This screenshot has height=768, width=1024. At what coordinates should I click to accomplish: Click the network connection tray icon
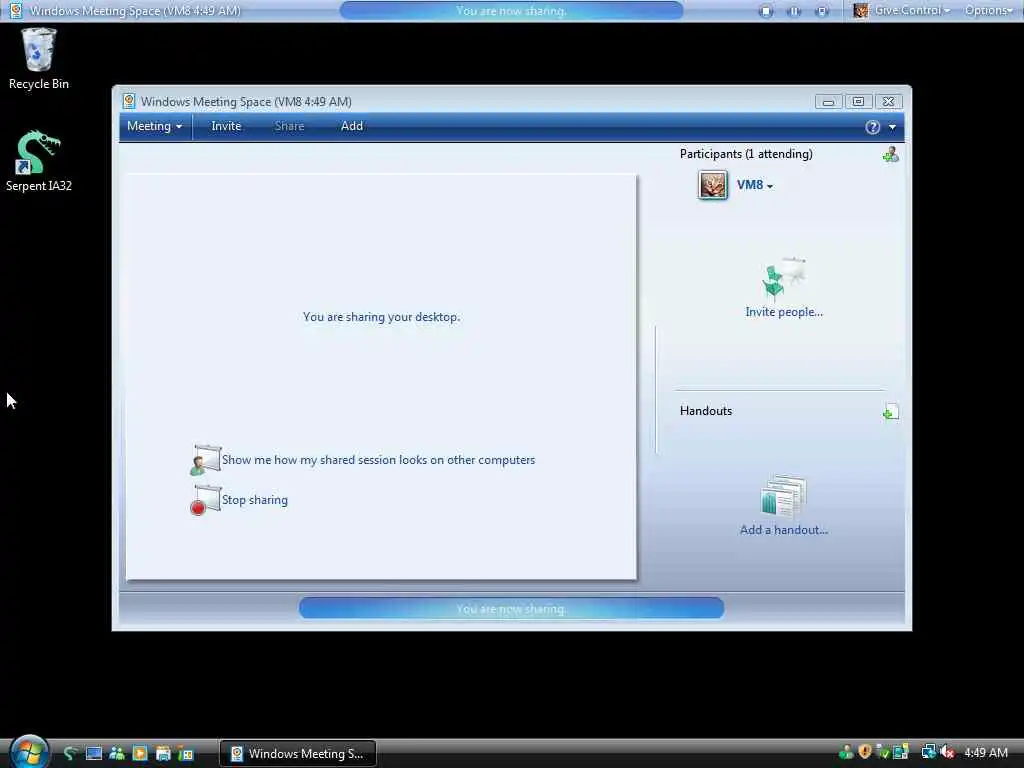(x=928, y=752)
